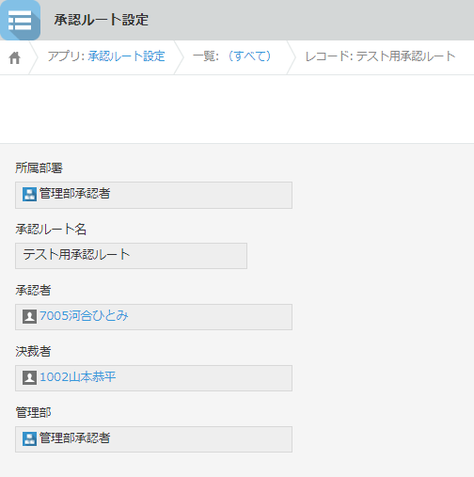Click the アプリ breadcrumb label

66,56
